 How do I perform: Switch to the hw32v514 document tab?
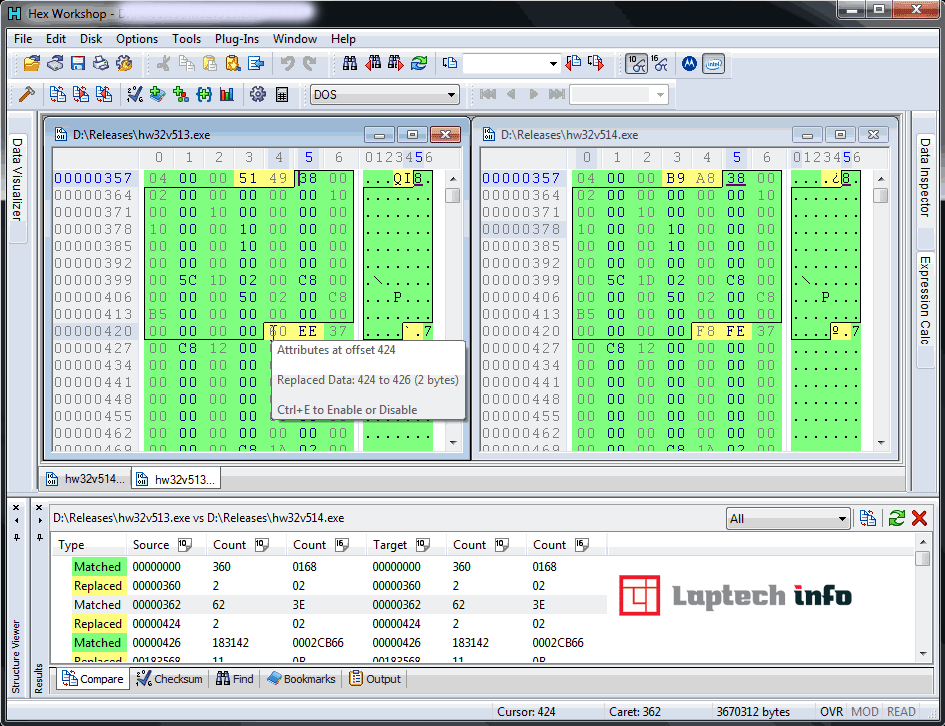86,479
